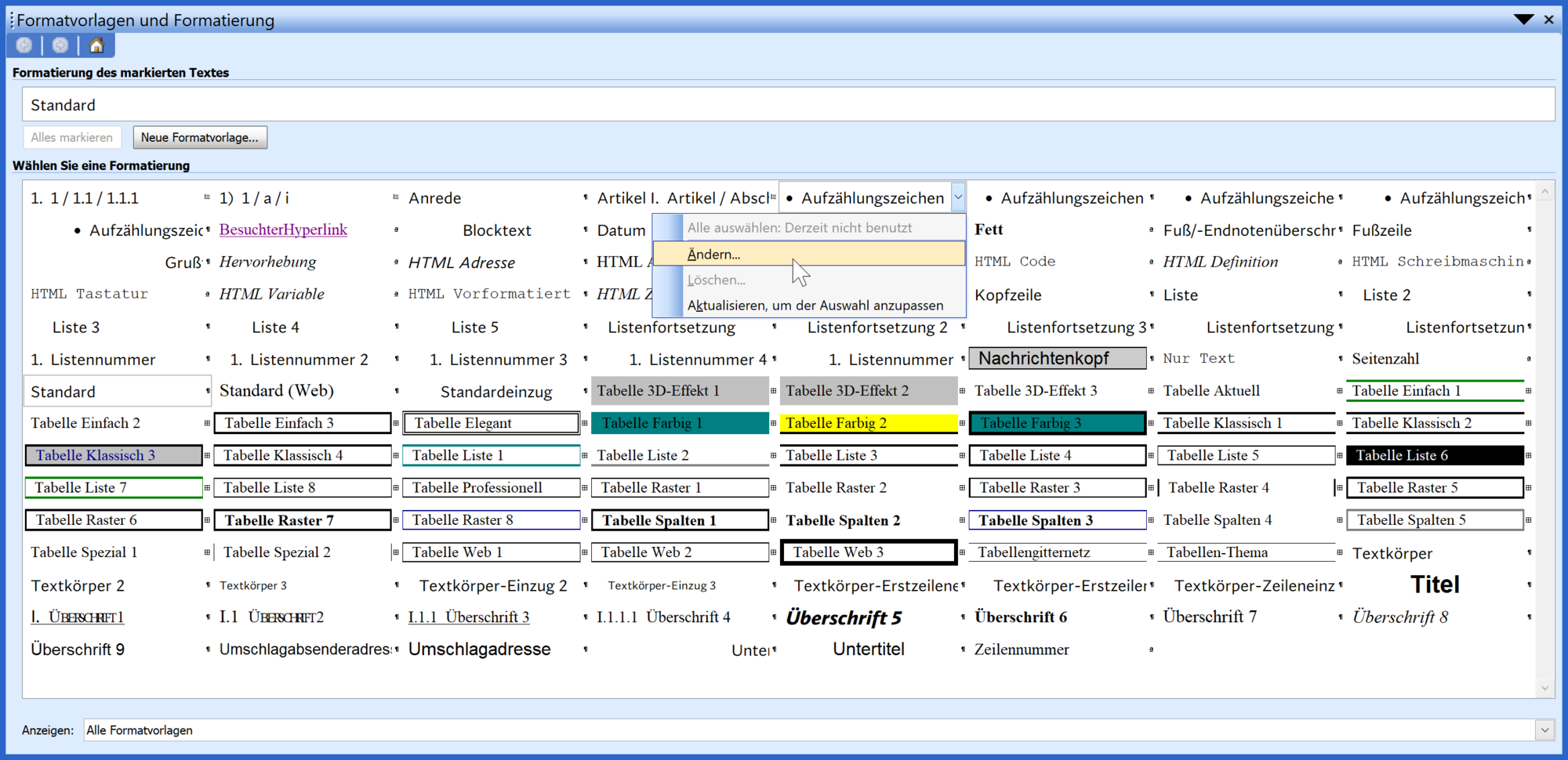Select the Tabelle Elegant style
Image resolution: width=1568 pixels, height=760 pixels.
point(491,423)
